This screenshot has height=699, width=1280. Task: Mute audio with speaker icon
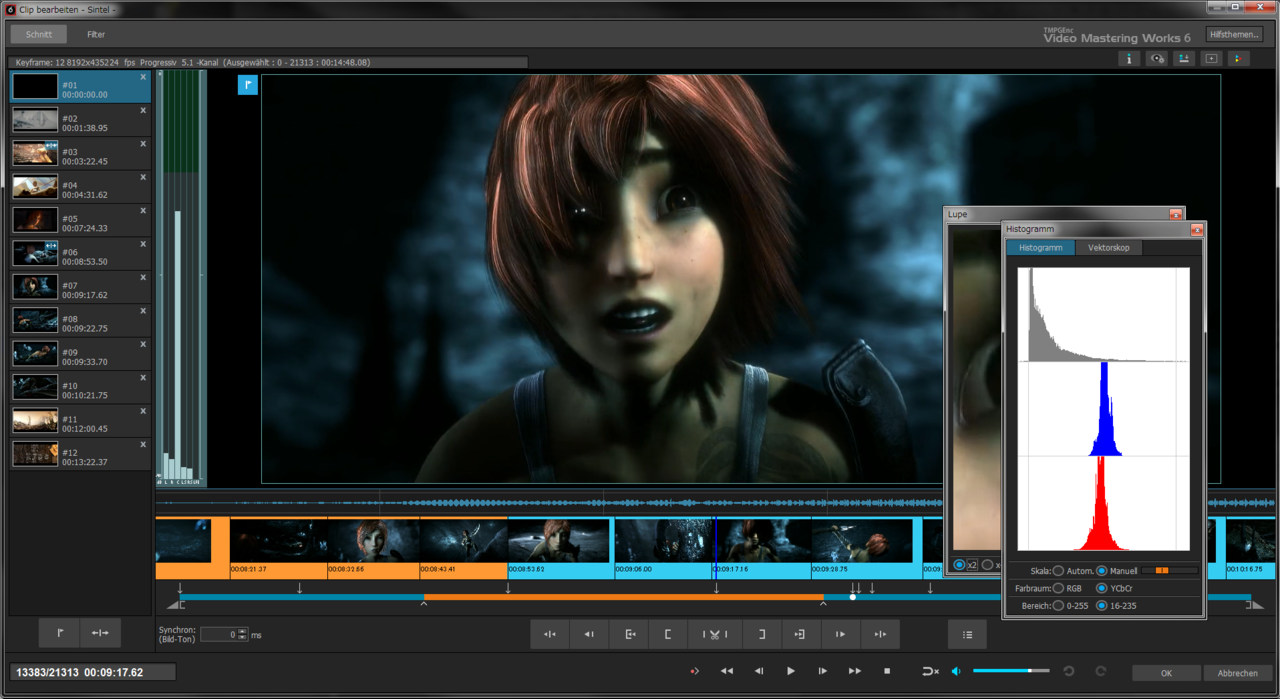(956, 671)
